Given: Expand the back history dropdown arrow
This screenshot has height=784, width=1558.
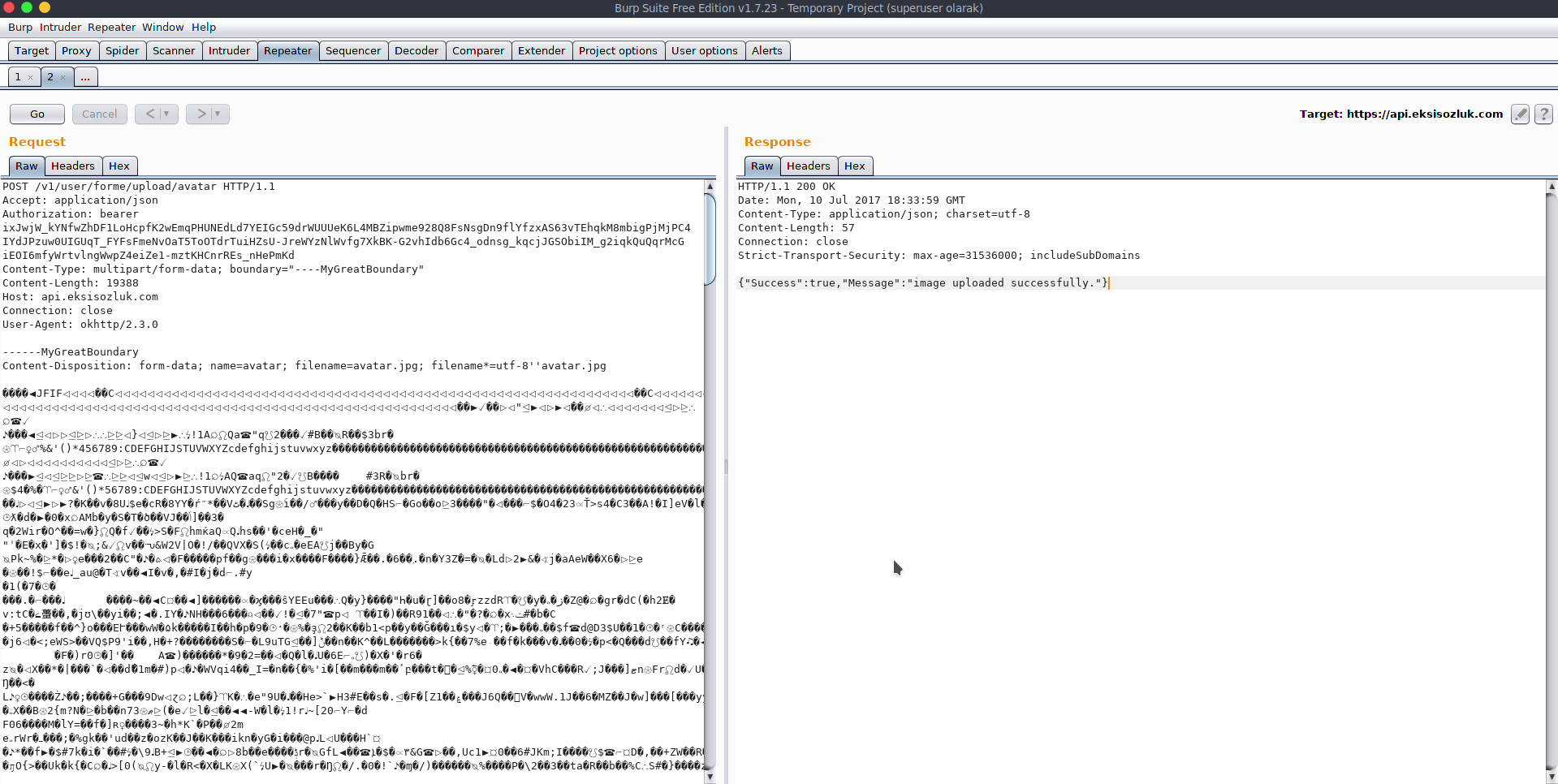Looking at the screenshot, I should 167,114.
